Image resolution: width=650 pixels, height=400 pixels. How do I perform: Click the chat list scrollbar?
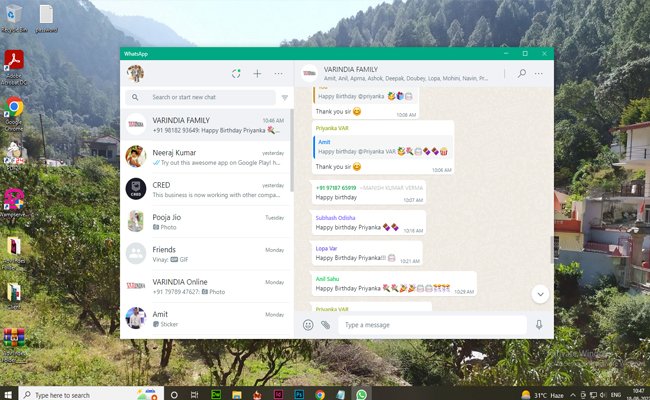291,150
